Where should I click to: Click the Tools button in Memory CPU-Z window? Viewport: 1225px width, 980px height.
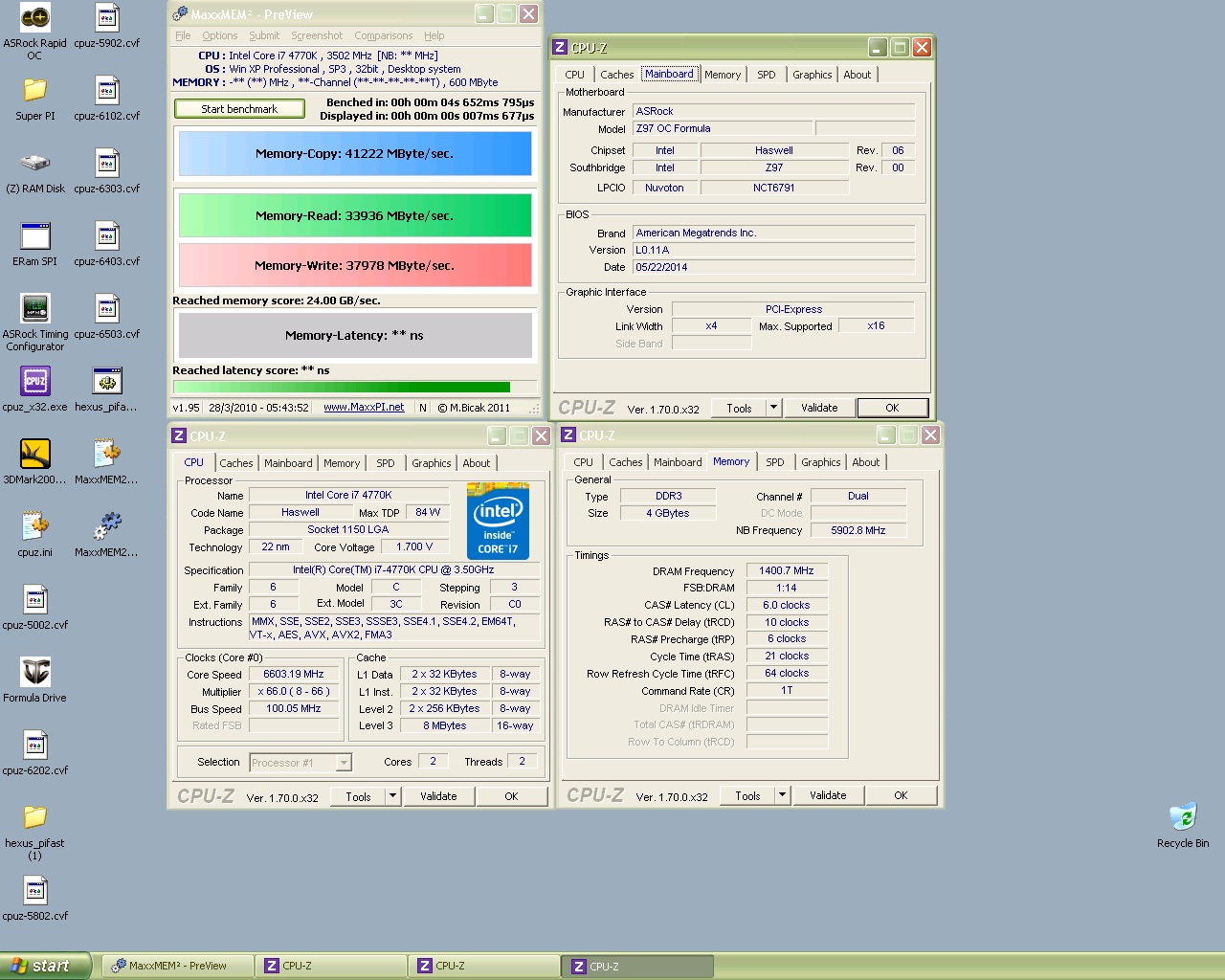point(747,795)
